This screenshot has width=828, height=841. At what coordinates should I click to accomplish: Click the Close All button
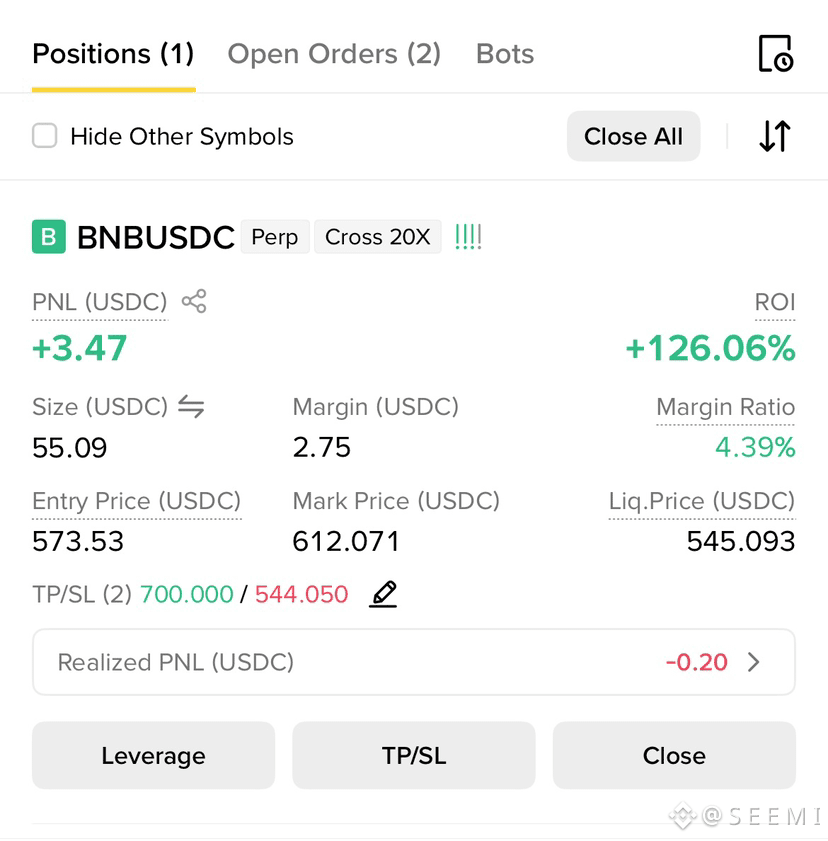tap(633, 136)
